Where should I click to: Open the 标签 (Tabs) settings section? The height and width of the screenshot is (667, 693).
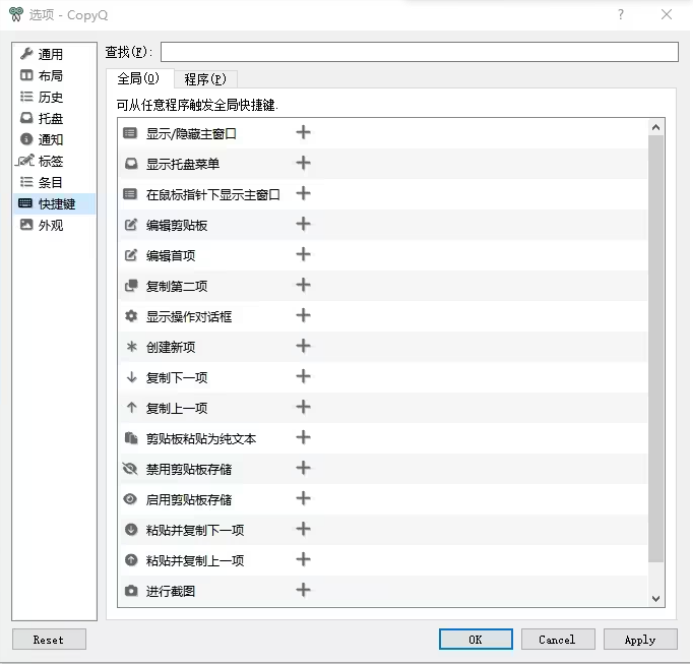pos(54,161)
